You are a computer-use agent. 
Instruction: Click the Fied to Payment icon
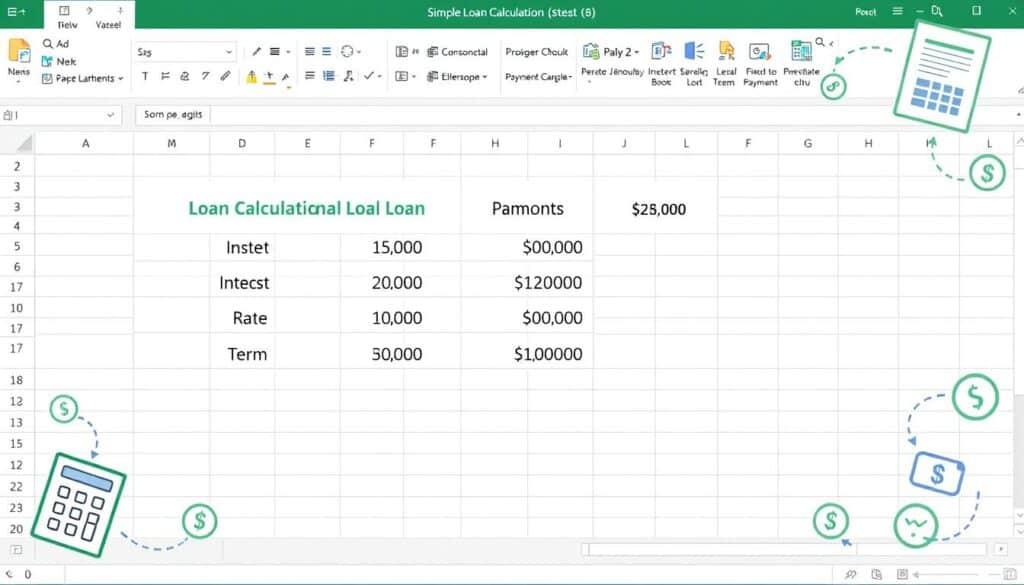(760, 52)
